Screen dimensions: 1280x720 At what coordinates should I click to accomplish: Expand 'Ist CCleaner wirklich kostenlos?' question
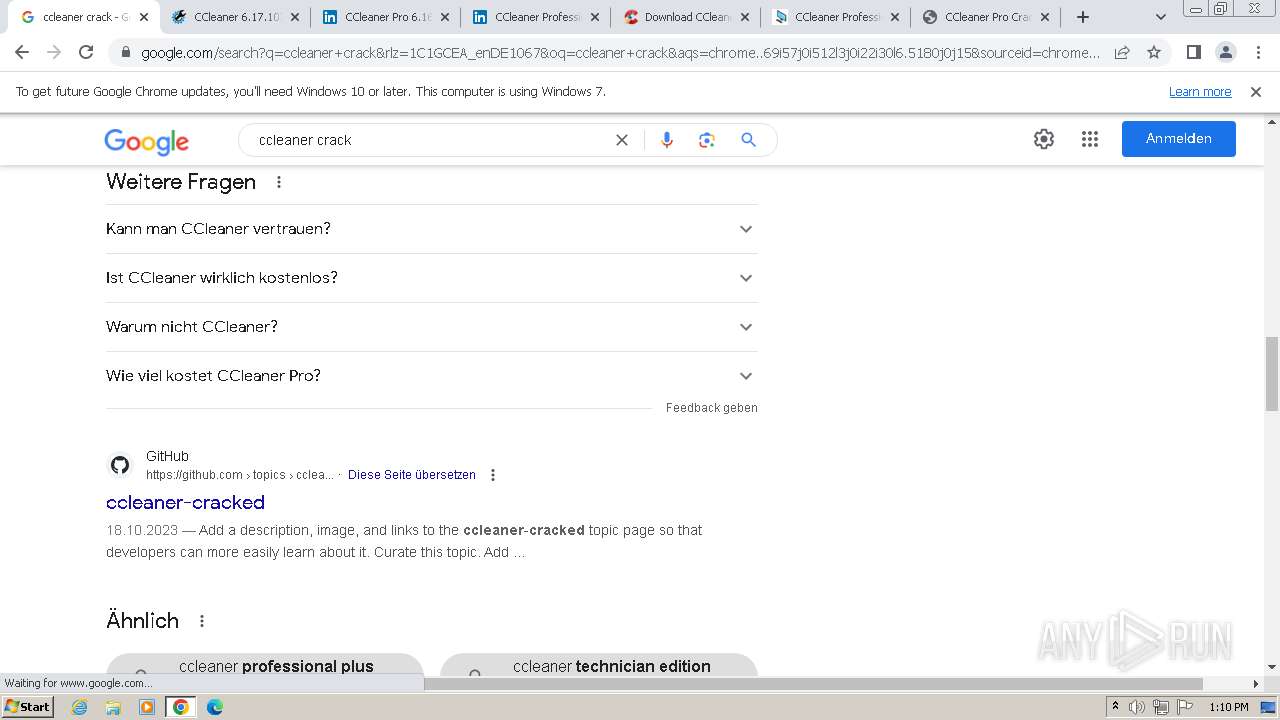(x=432, y=278)
